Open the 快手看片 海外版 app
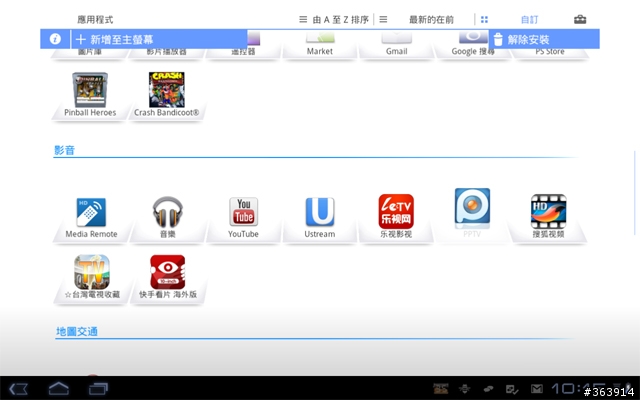The image size is (640, 400). 168,277
